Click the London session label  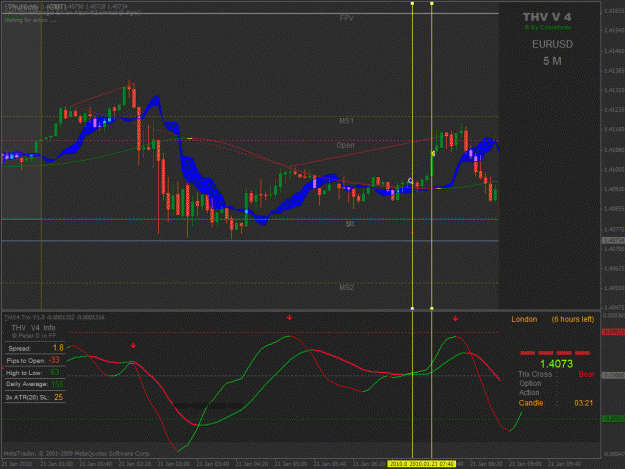[x=524, y=319]
